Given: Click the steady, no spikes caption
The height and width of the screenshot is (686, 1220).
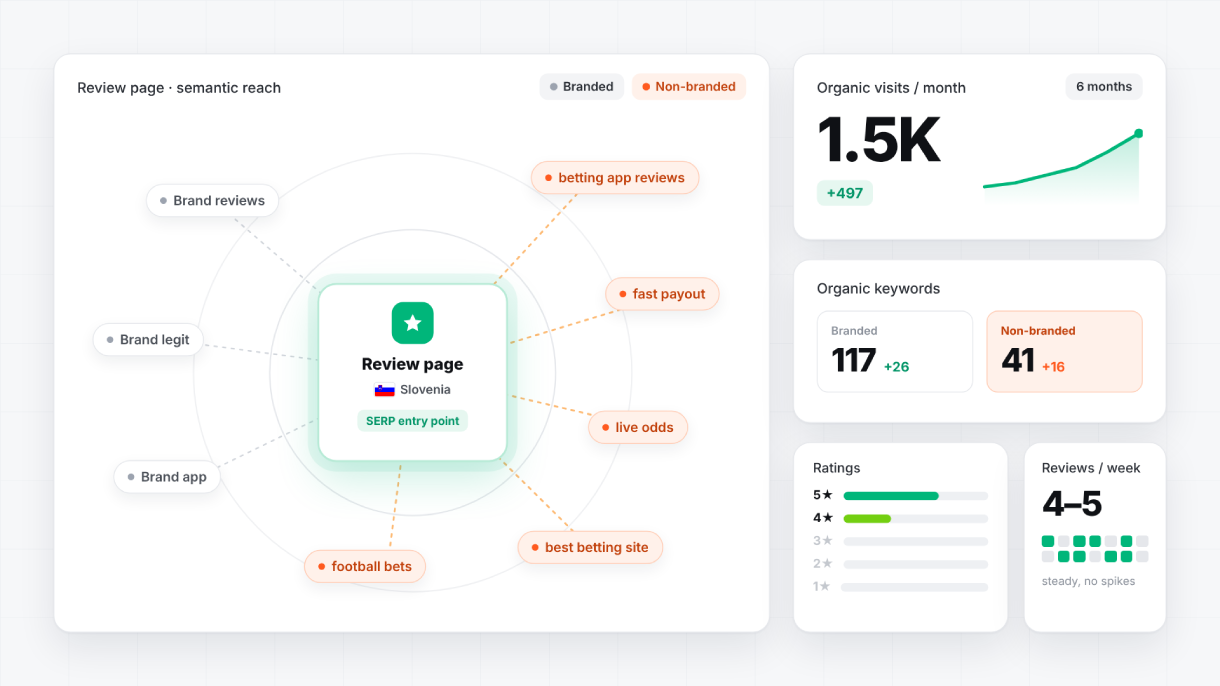Looking at the screenshot, I should (1088, 581).
